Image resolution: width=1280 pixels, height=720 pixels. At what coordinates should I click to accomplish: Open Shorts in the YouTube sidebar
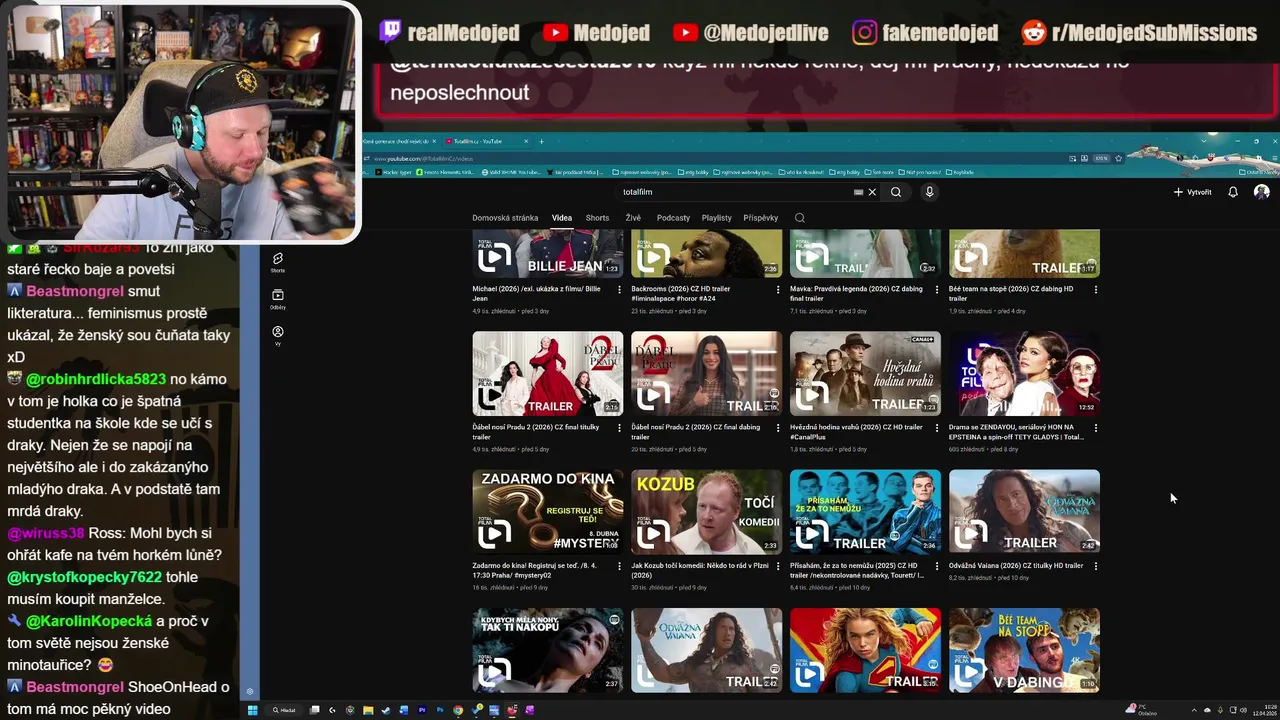point(278,262)
